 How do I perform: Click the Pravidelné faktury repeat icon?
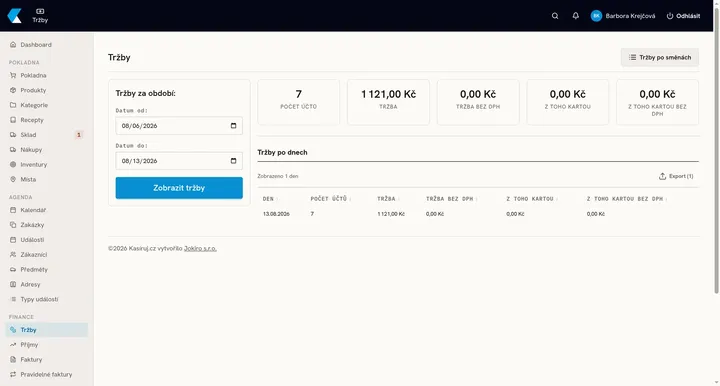point(13,374)
